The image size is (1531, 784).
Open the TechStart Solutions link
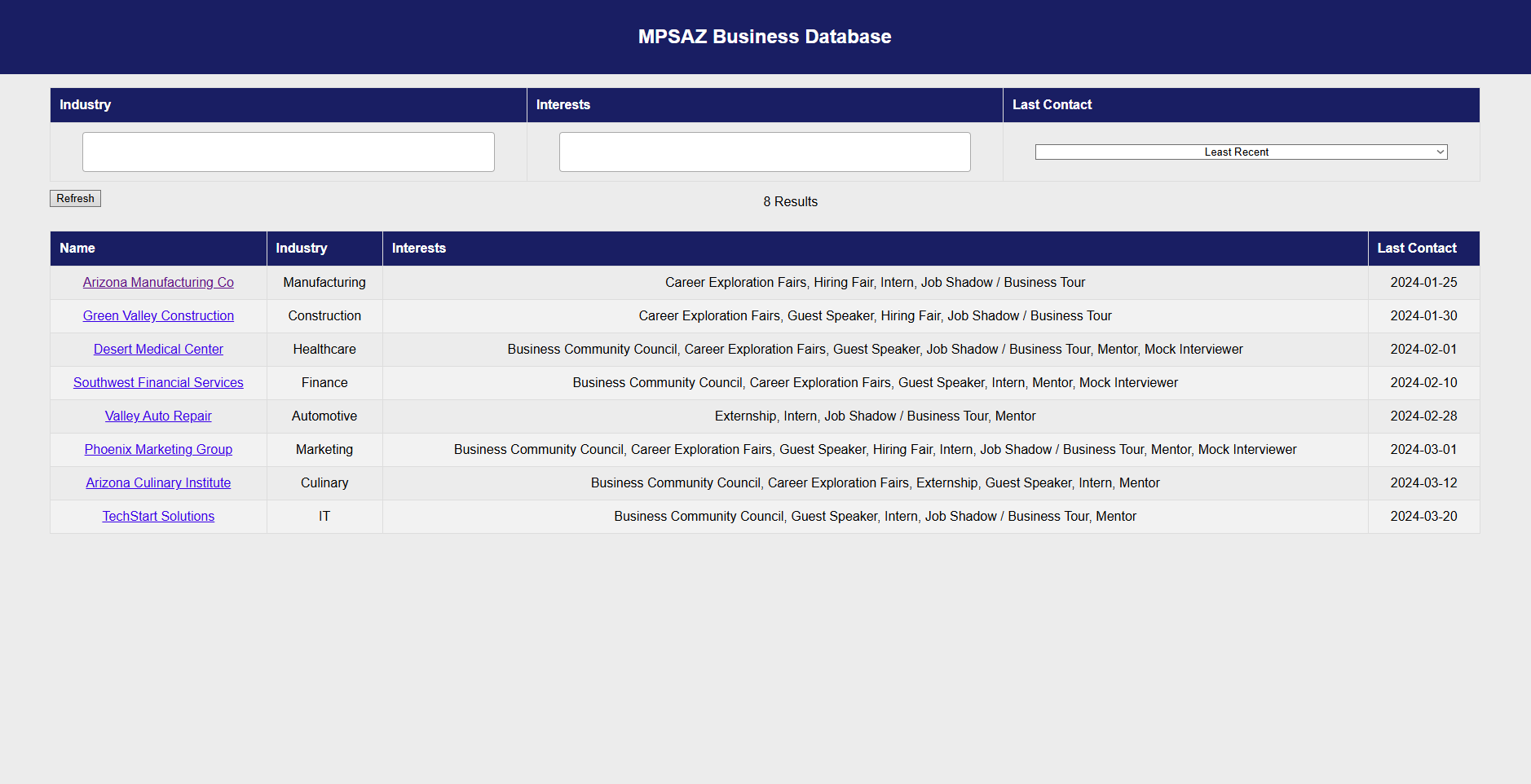[158, 516]
